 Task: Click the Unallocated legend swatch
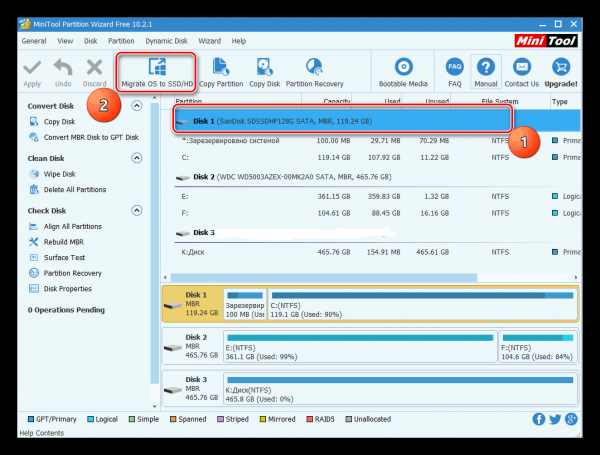[x=349, y=419]
